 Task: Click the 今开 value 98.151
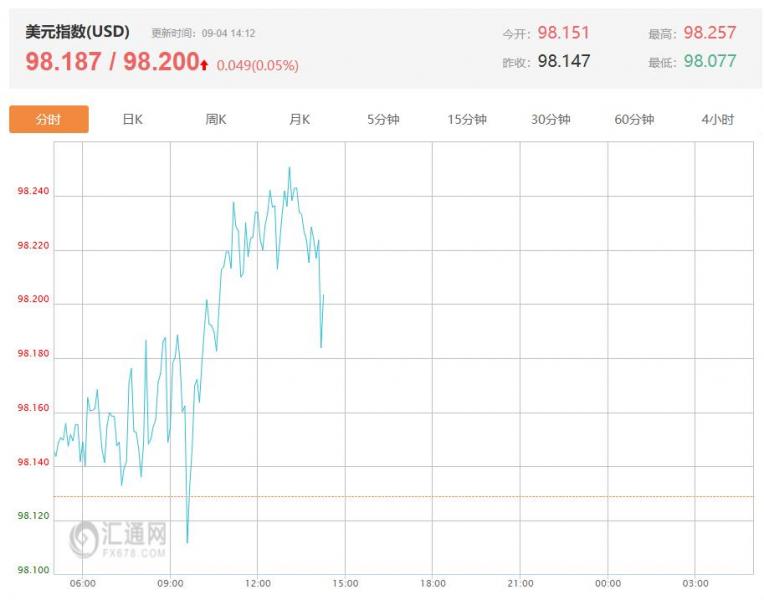[x=563, y=33]
